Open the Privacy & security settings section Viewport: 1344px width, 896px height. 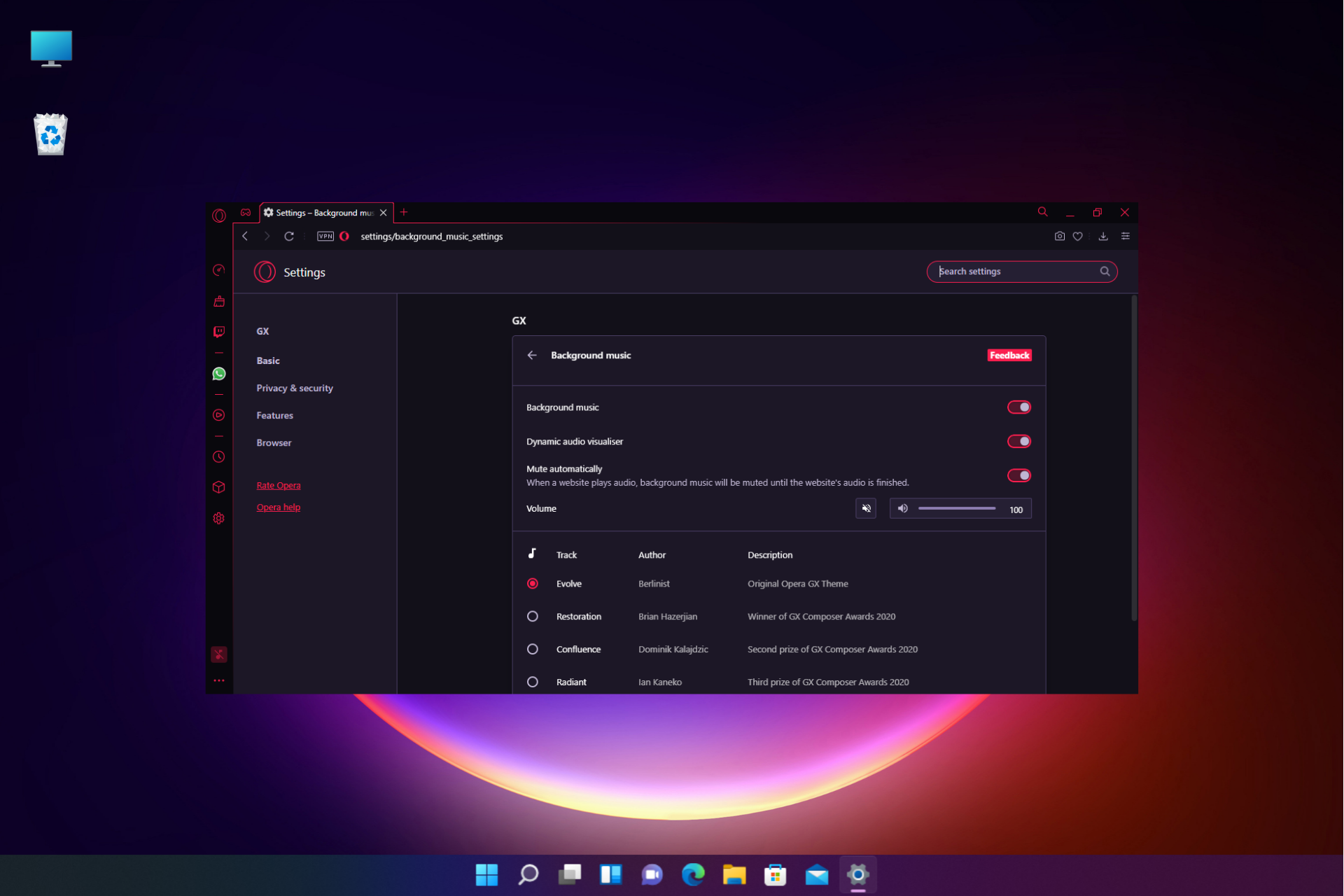tap(293, 388)
